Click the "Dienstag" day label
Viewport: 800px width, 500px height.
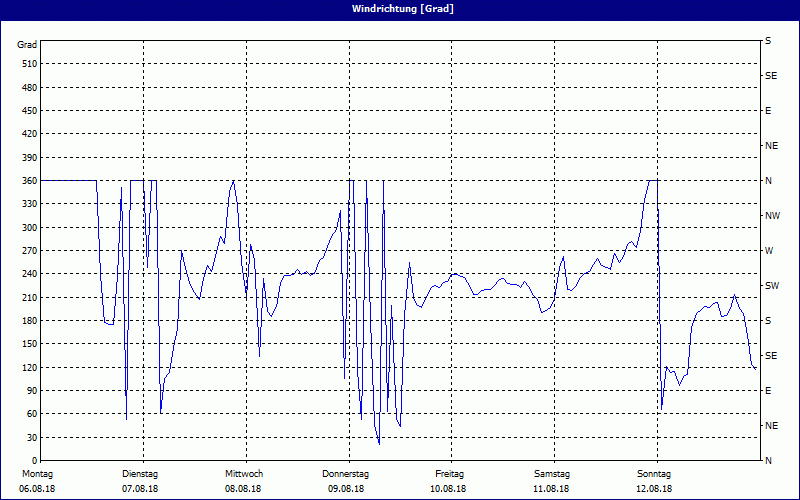pos(140,474)
